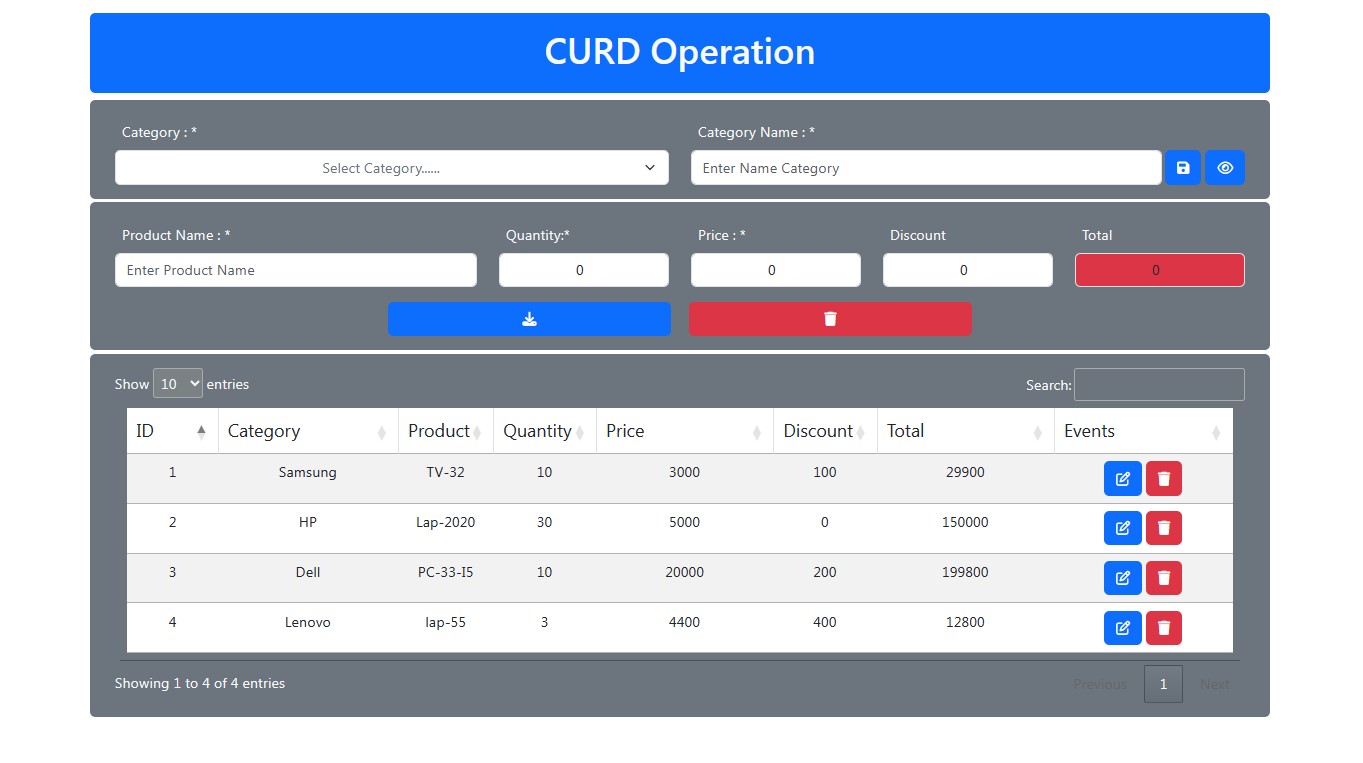The height and width of the screenshot is (763, 1363).
Task: Edit the Lenovo lap-55 row
Action: click(1122, 628)
